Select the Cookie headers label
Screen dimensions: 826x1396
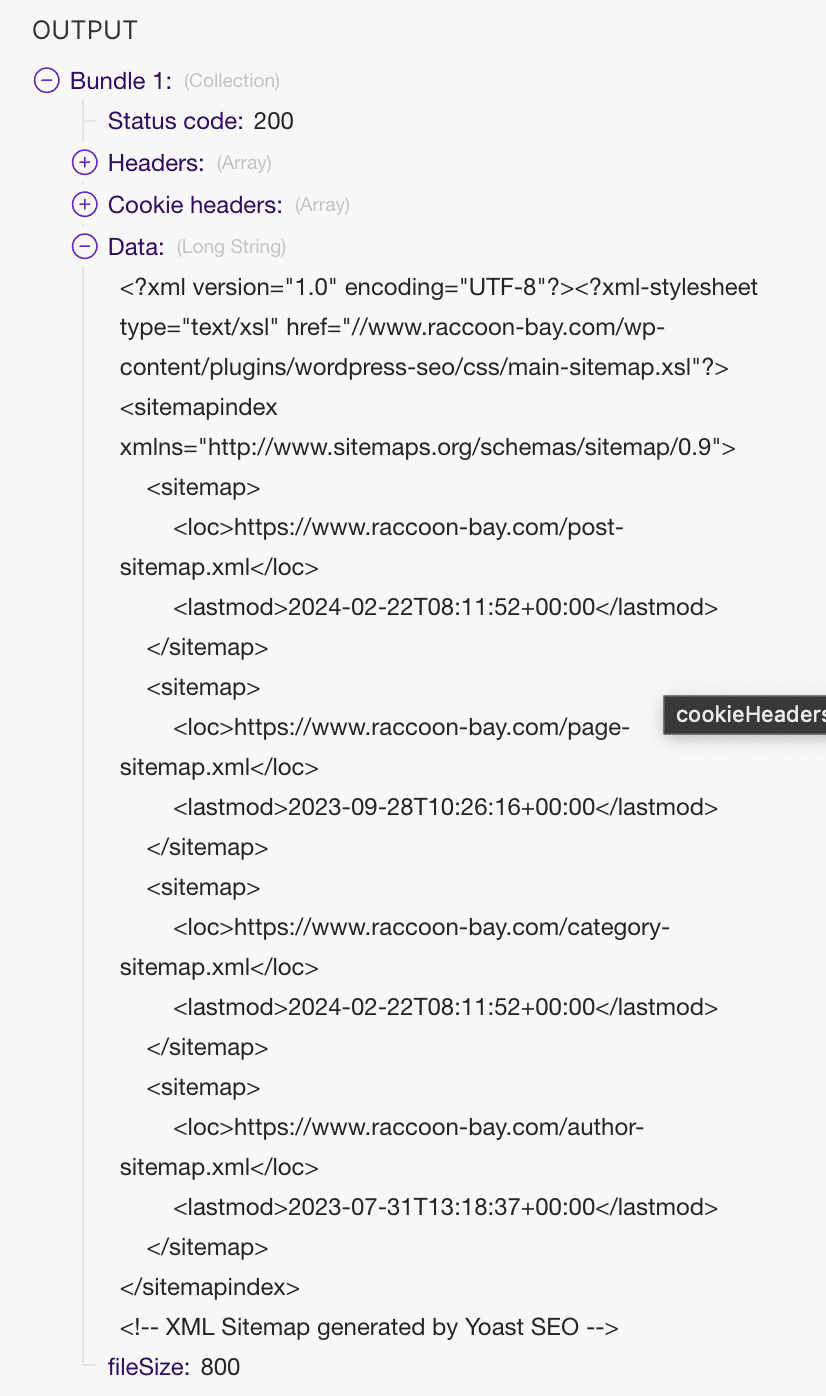195,205
